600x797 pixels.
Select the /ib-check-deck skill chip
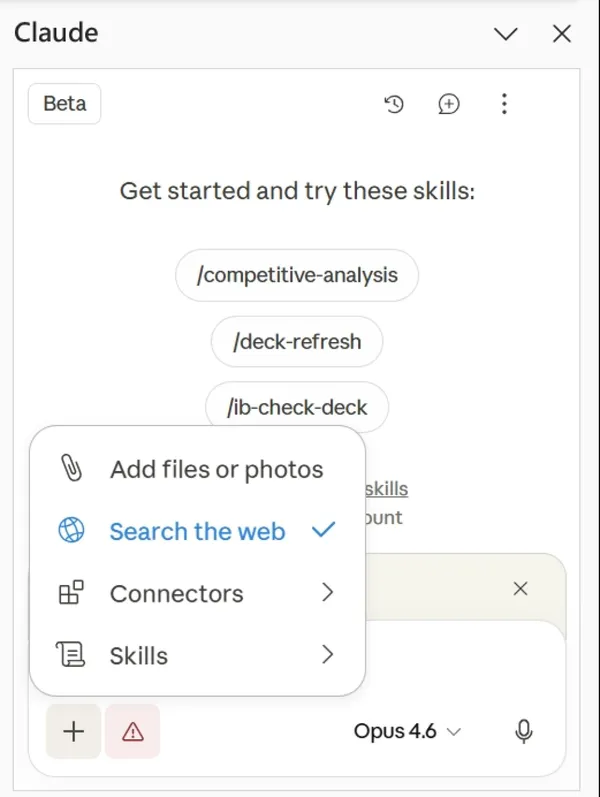tap(297, 407)
